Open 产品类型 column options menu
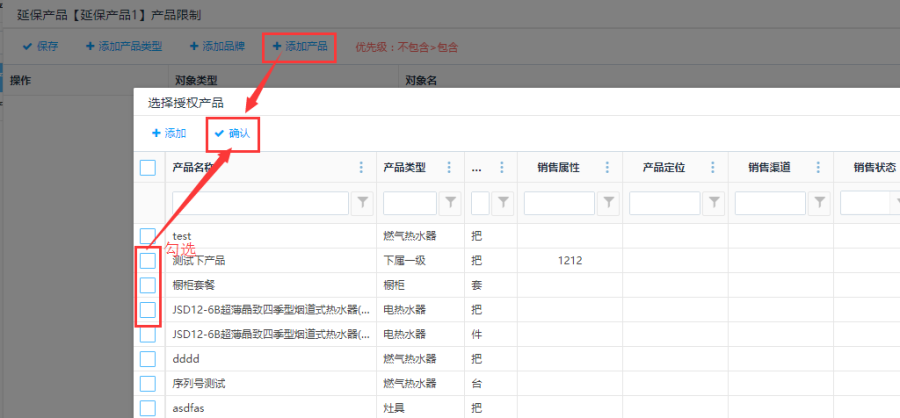 449,168
